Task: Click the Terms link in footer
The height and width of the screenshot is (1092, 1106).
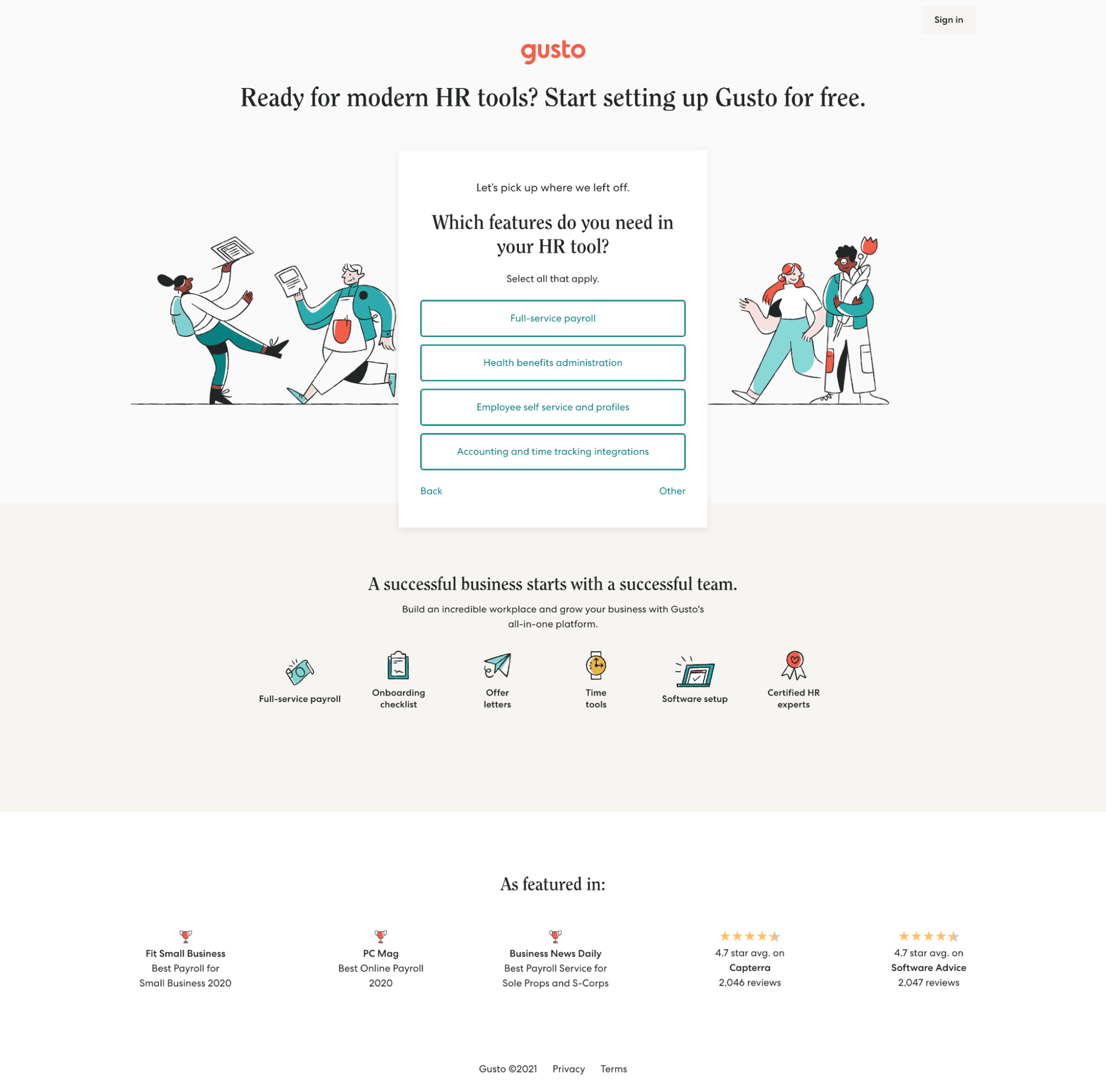Action: tap(613, 1069)
